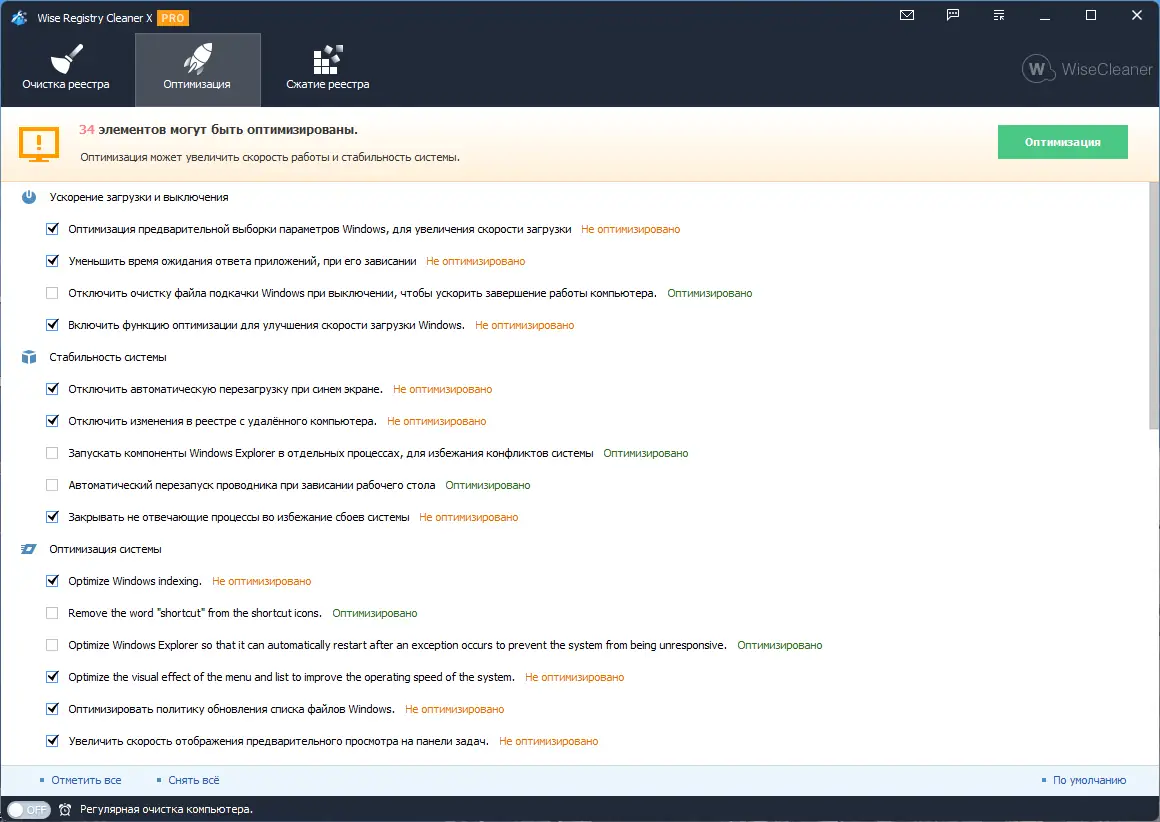Click the power icon beside Ускорение загрузки
Image resolution: width=1160 pixels, height=822 pixels.
tap(29, 197)
